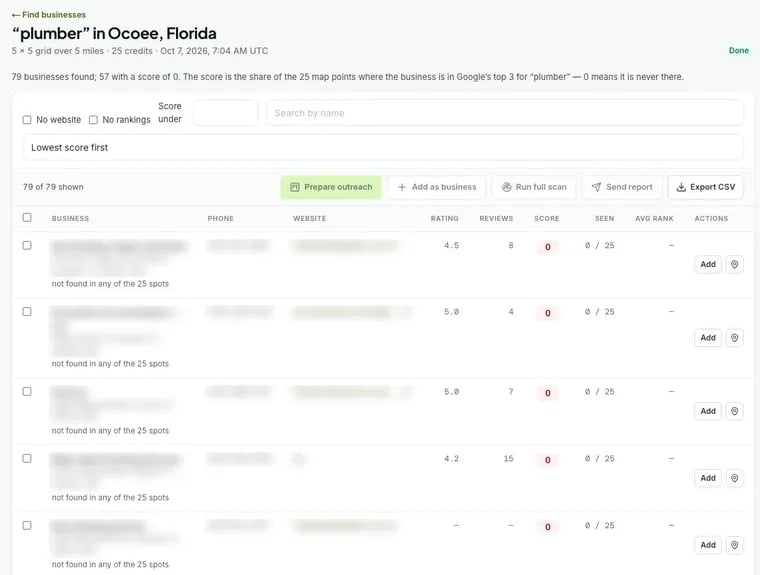Select the row with rating 5.0 and 7 reviews
This screenshot has width=760, height=575.
pyautogui.click(x=27, y=391)
